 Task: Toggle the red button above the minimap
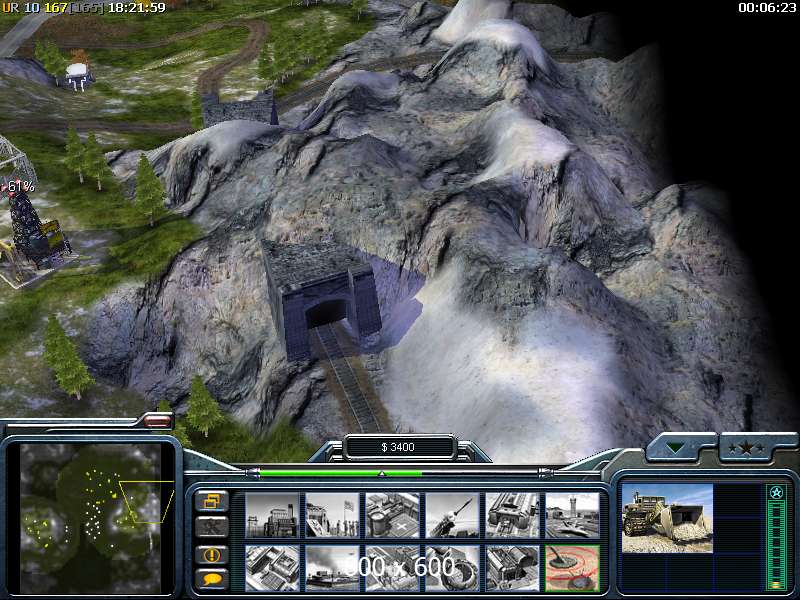[158, 420]
